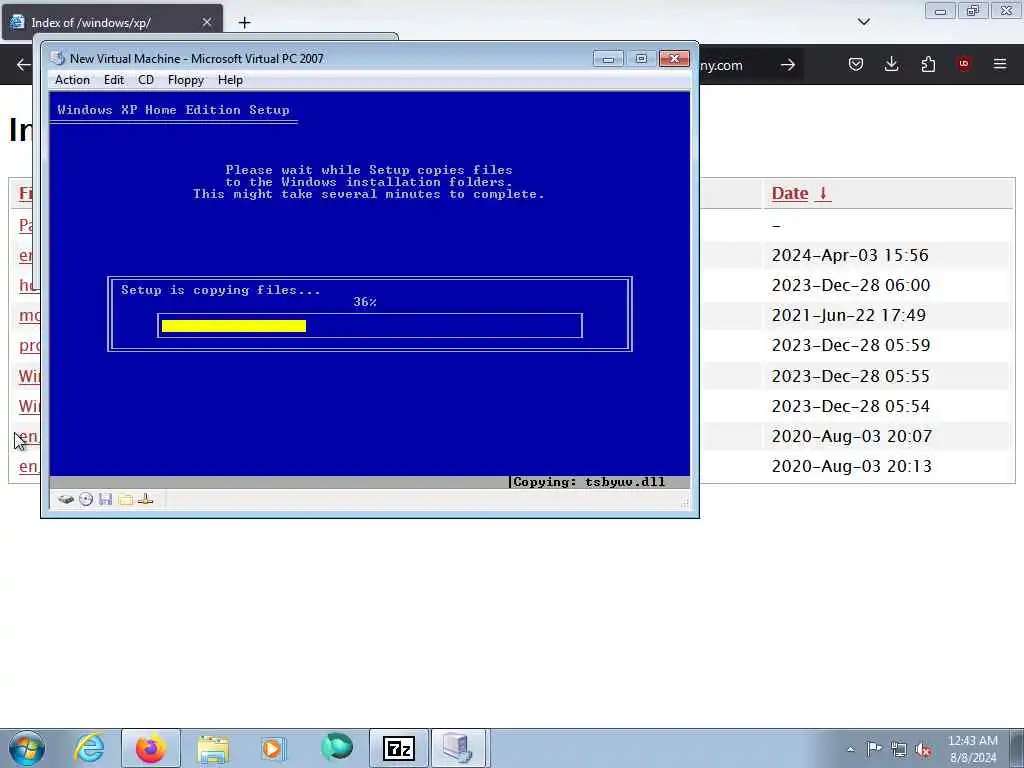
Task: Open Windows Explorer from the taskbar
Action: point(212,748)
